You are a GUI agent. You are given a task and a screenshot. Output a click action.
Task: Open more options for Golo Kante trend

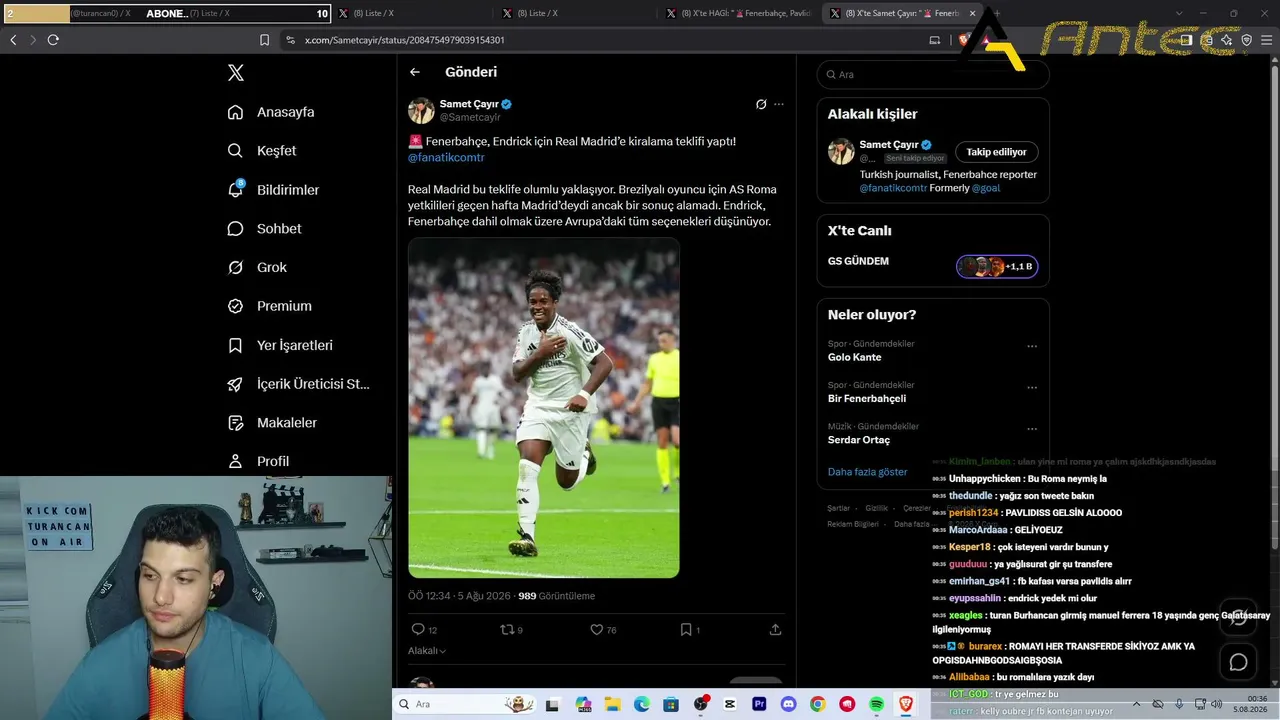click(1032, 347)
